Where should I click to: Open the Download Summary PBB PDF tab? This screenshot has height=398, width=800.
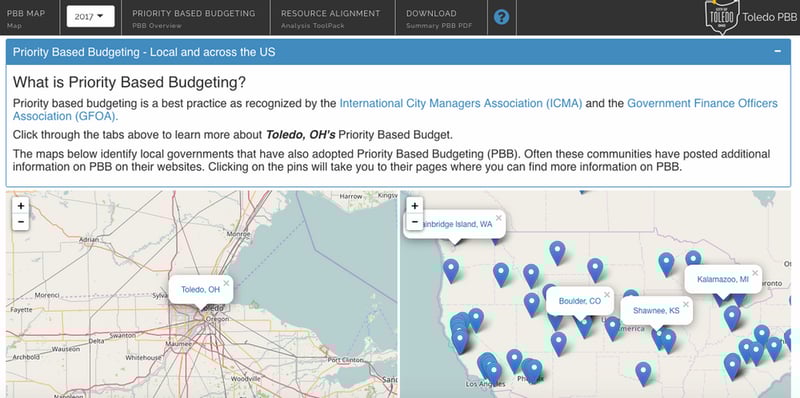pyautogui.click(x=439, y=18)
